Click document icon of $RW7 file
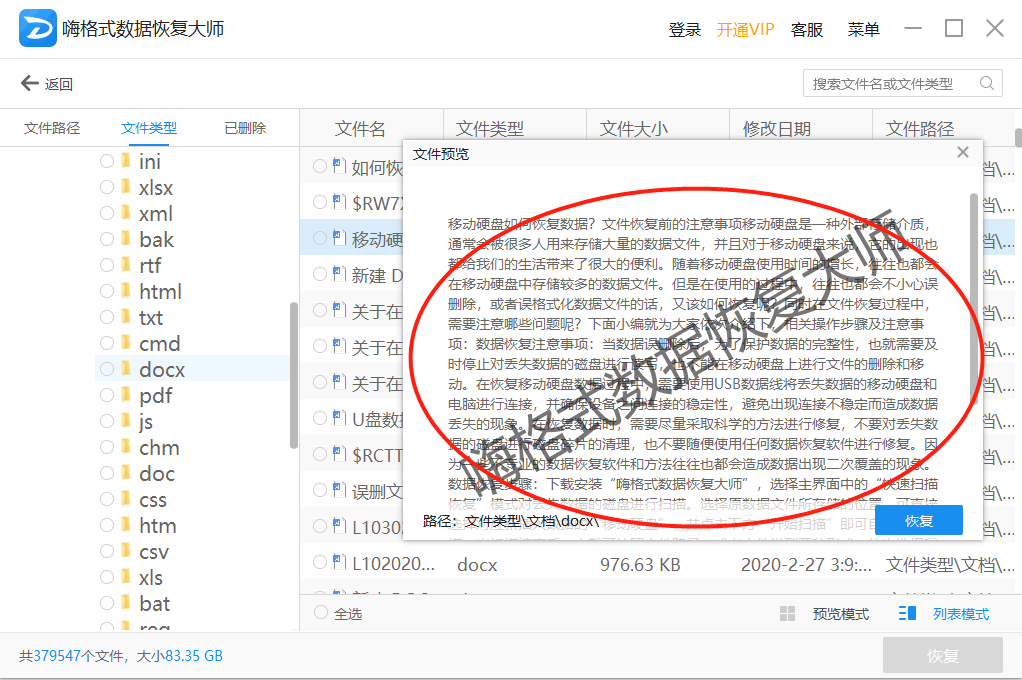This screenshot has width=1022, height=680. (339, 201)
